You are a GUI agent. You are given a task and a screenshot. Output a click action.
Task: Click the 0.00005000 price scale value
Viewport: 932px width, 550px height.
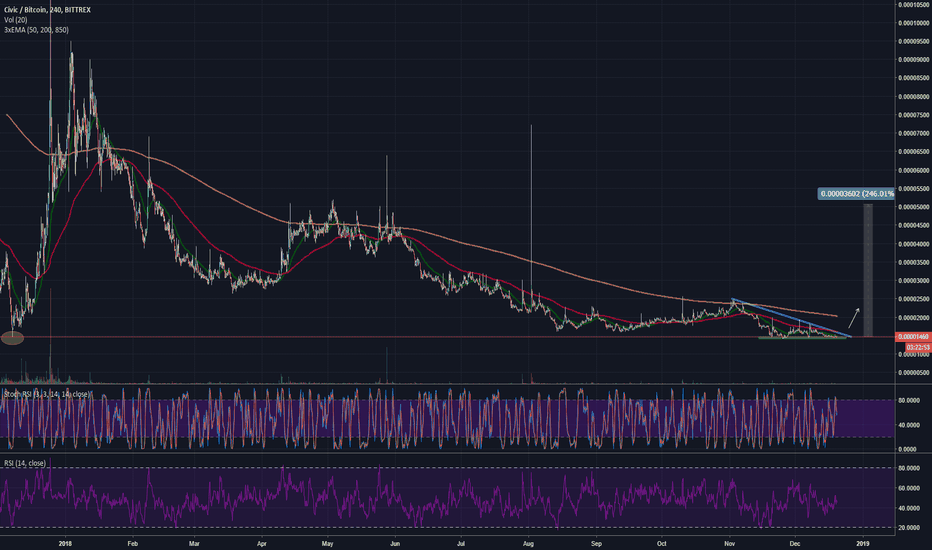[x=915, y=207]
